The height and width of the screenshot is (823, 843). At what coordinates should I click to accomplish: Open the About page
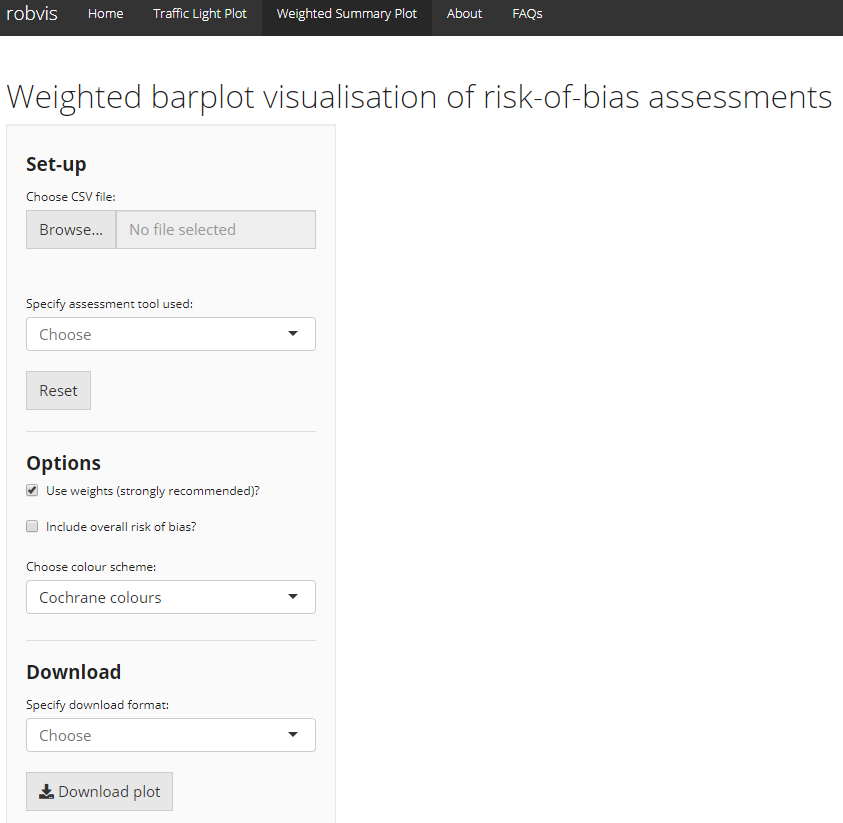[x=464, y=14]
